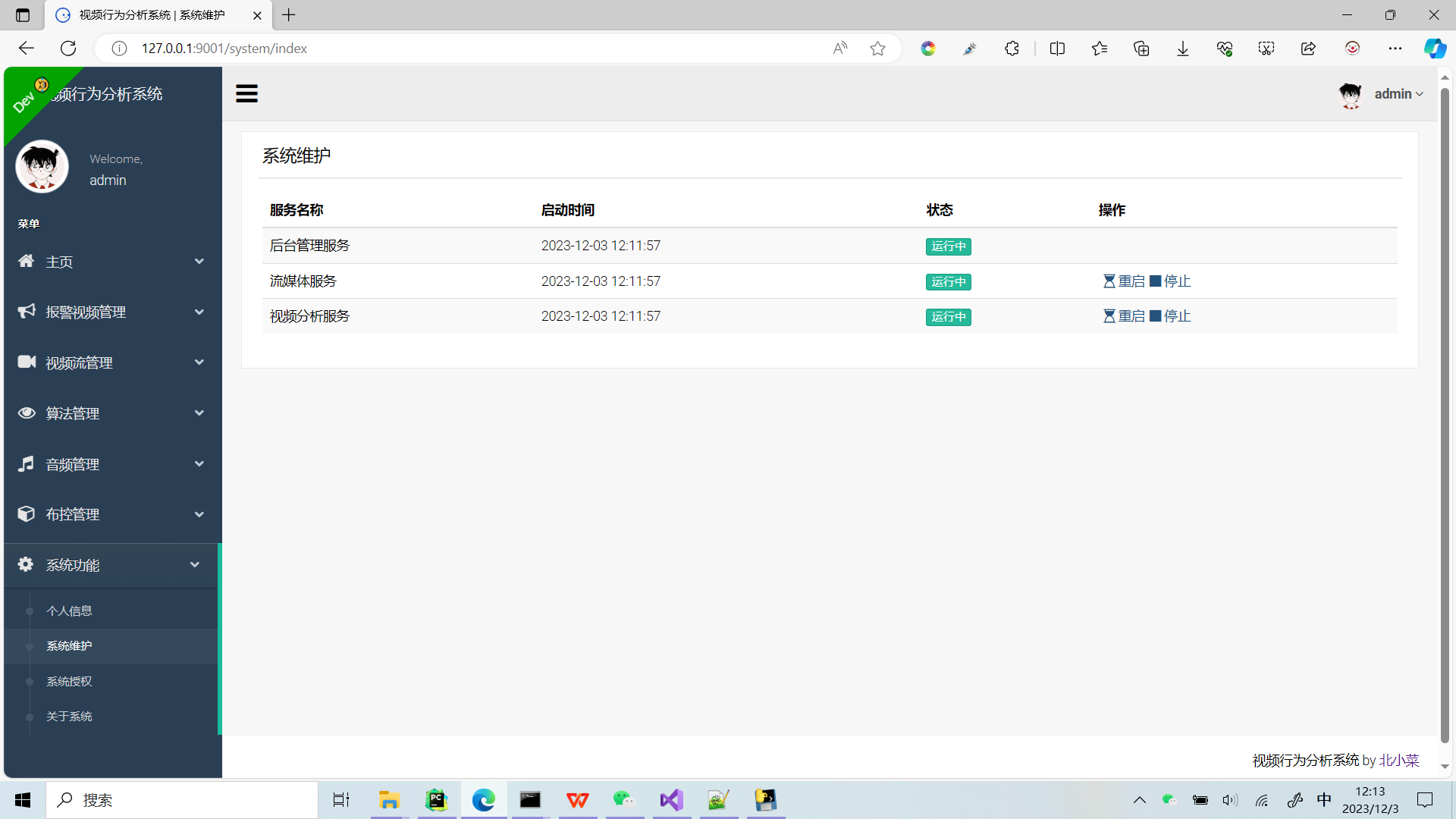The width and height of the screenshot is (1456, 819).
Task: Toggle the hamburger sidebar menu icon
Action: 246,93
